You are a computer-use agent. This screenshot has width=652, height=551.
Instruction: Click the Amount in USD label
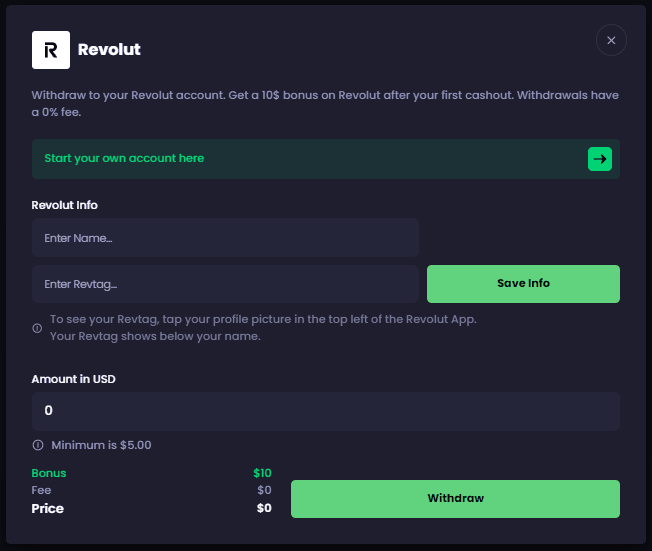coord(73,379)
